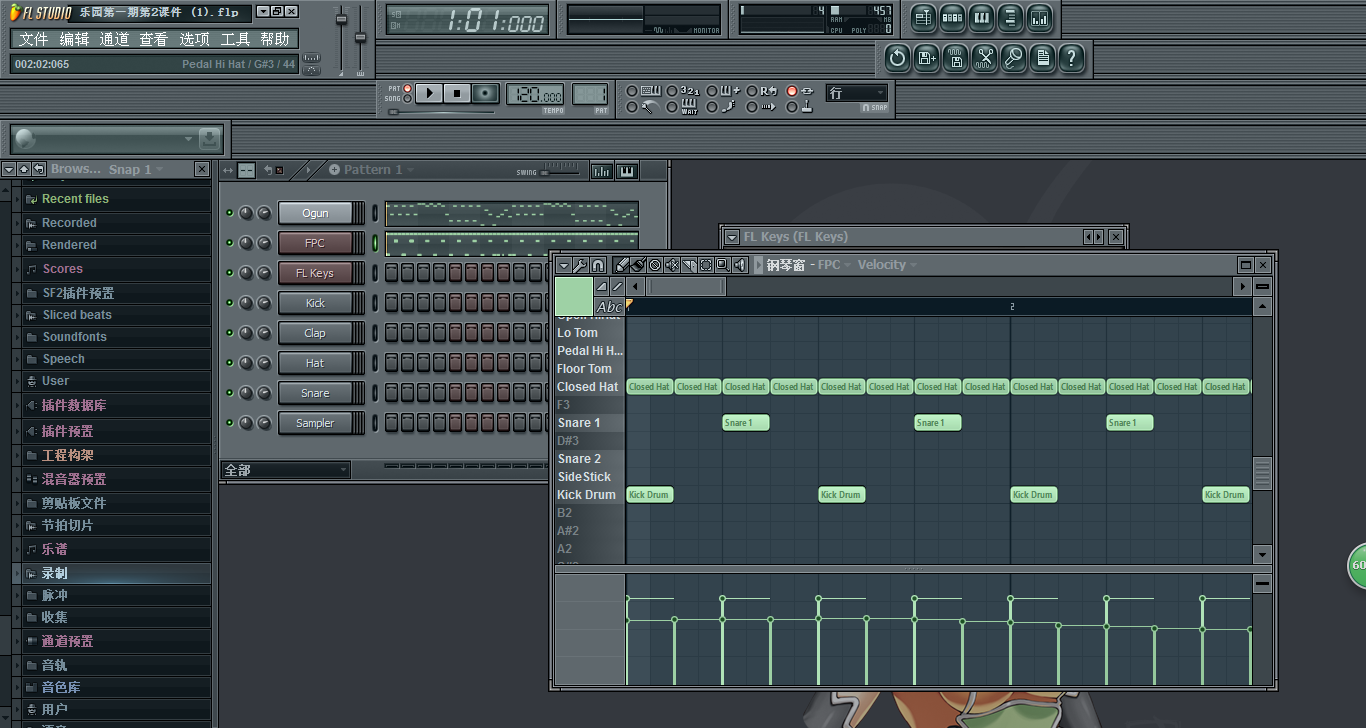Start playback with the play button
This screenshot has width=1366, height=728.
pyautogui.click(x=429, y=93)
